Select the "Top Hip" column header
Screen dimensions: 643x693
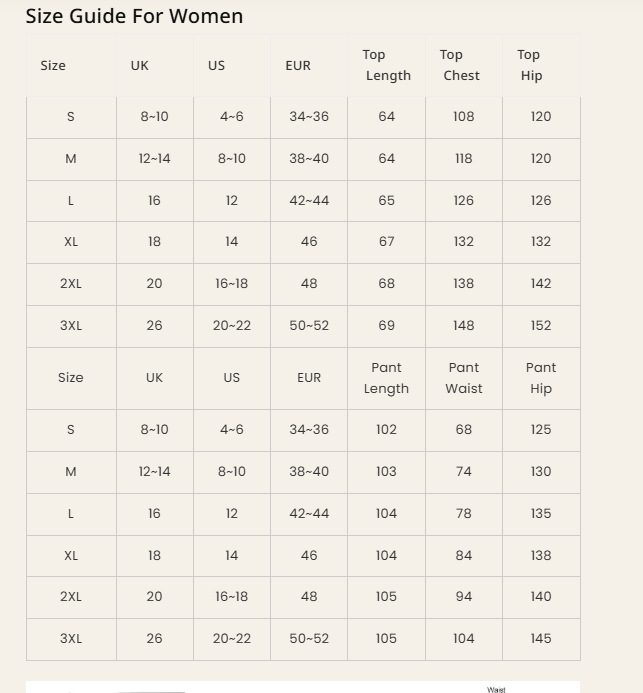pos(530,65)
